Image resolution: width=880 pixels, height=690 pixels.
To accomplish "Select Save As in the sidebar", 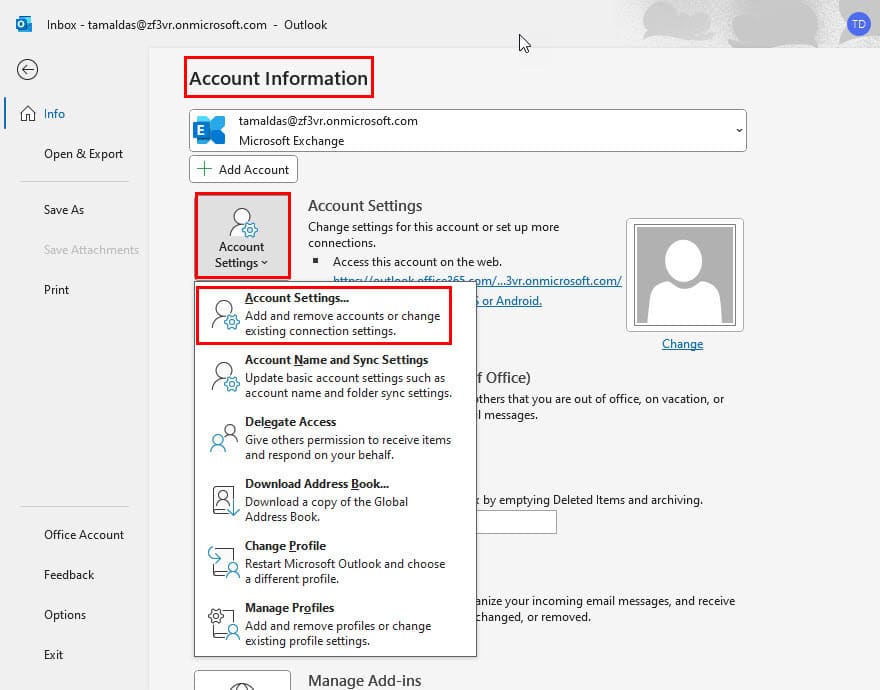I will (x=64, y=209).
